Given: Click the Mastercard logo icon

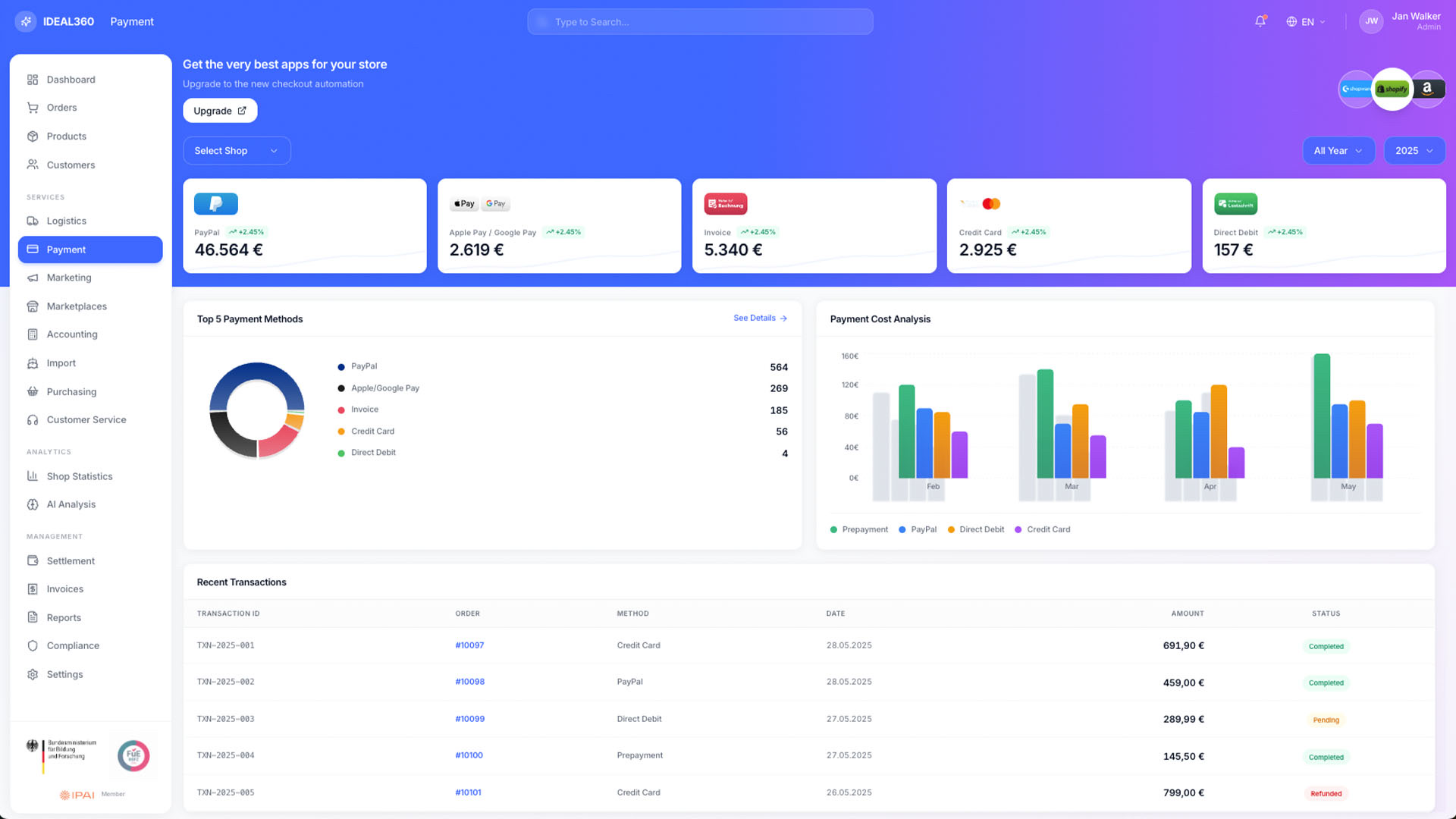Looking at the screenshot, I should pyautogui.click(x=991, y=203).
